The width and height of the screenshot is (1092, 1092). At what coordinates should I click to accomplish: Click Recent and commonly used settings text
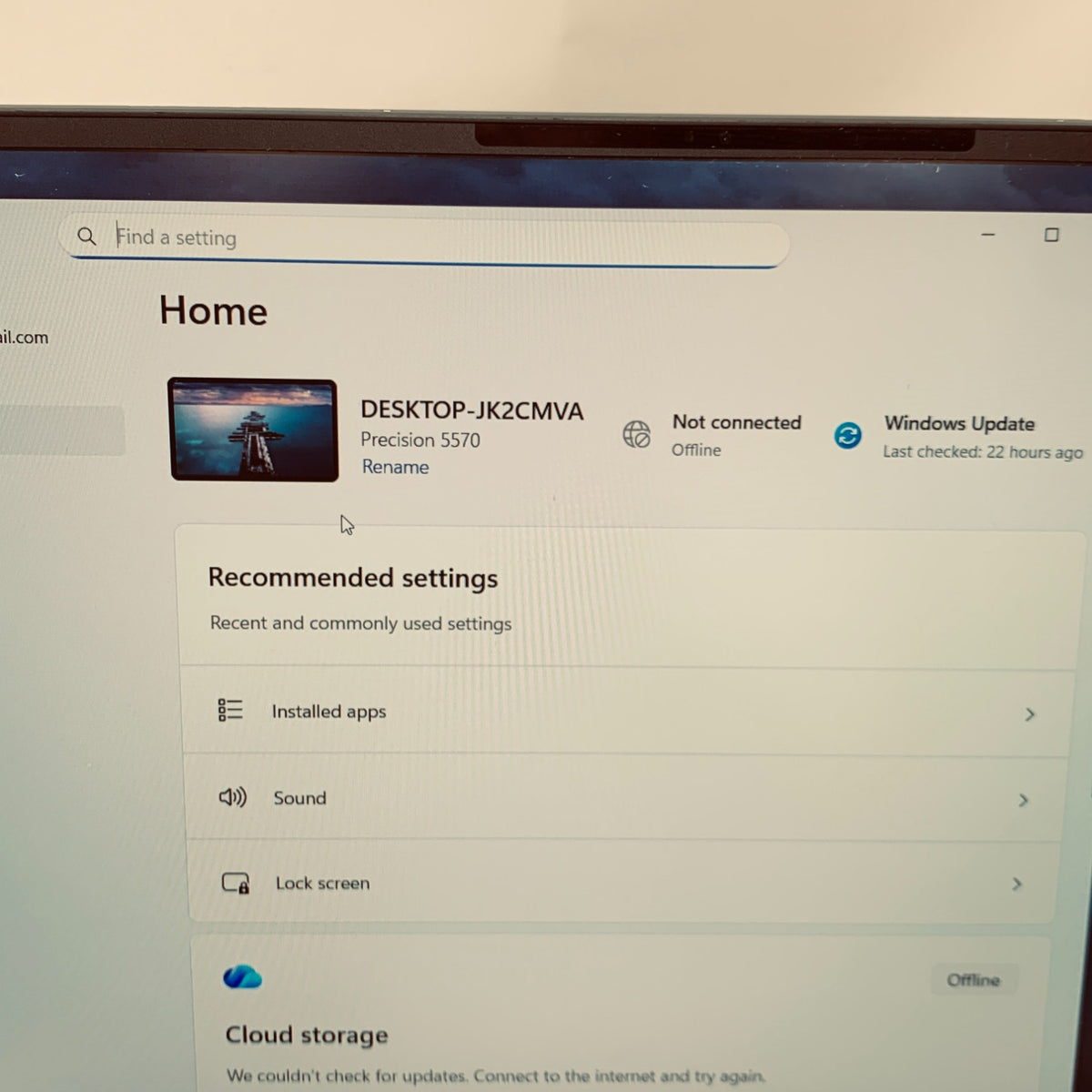click(x=361, y=623)
